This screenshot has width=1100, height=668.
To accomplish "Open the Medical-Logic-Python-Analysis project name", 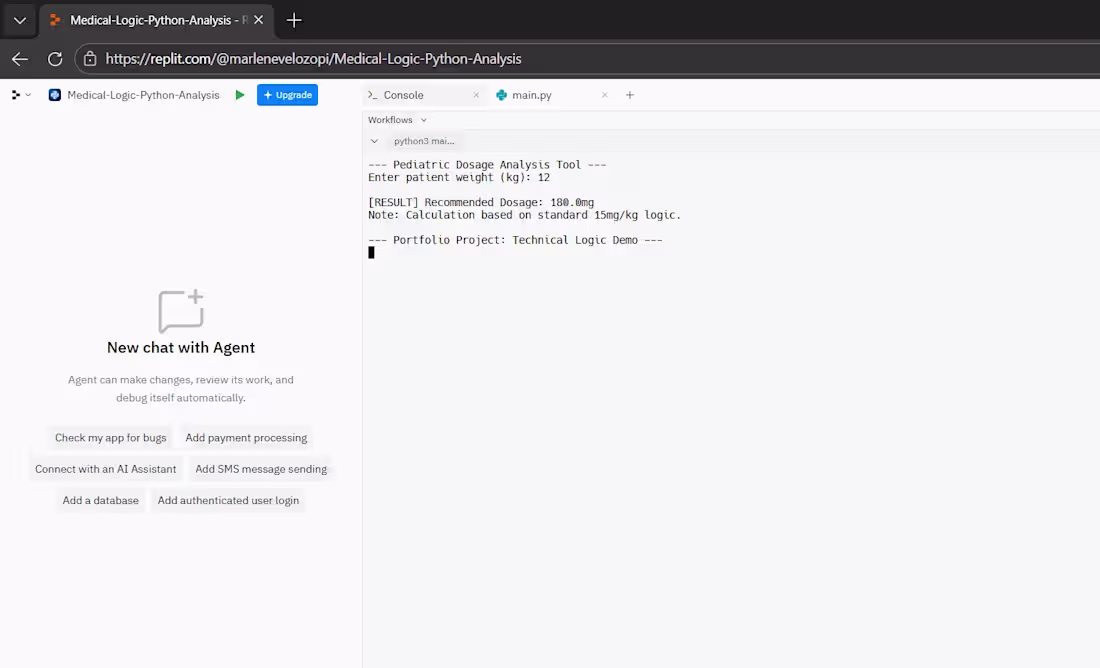I will click(x=143, y=95).
